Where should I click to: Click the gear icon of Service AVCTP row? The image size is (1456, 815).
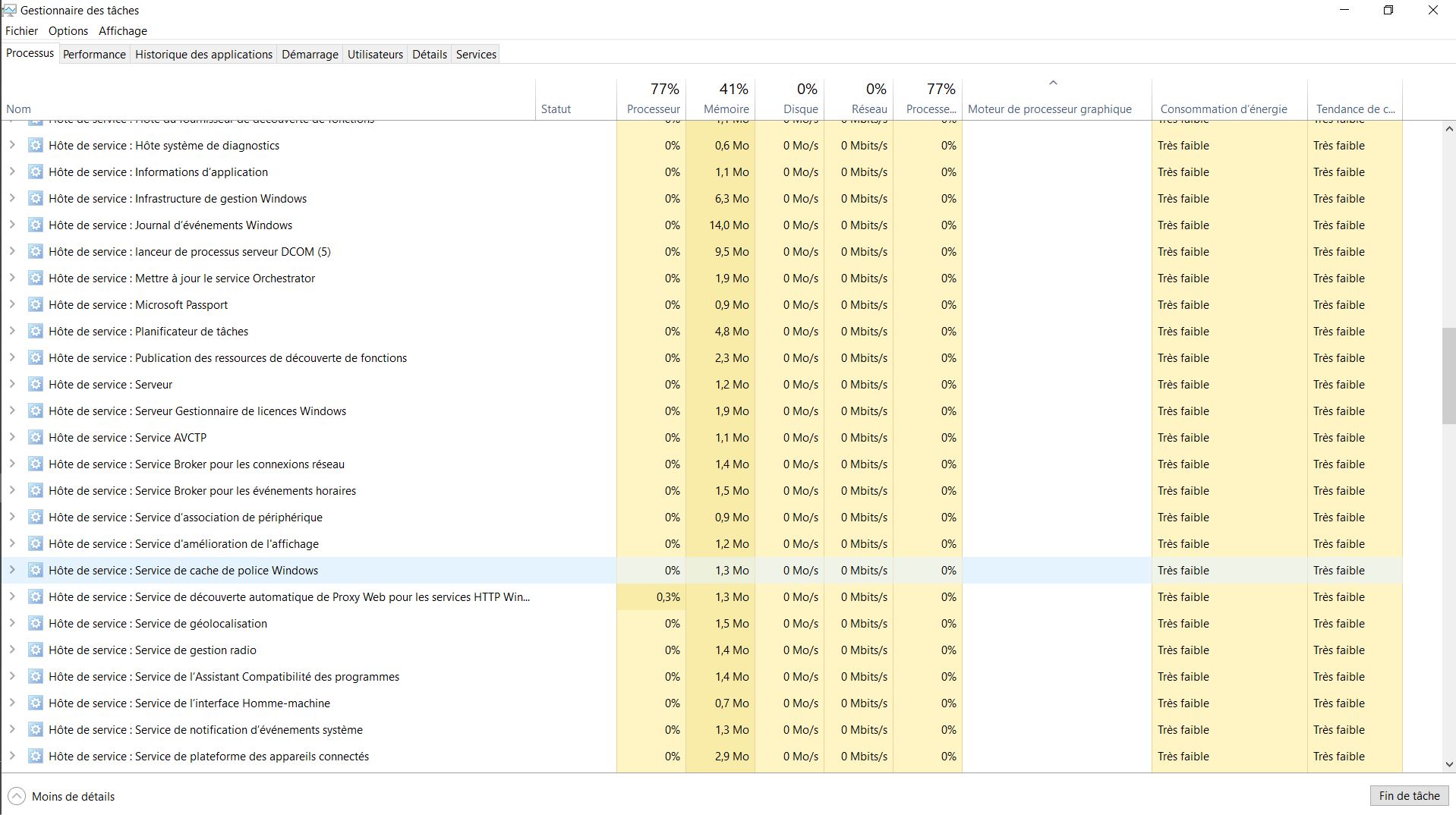[x=35, y=438]
